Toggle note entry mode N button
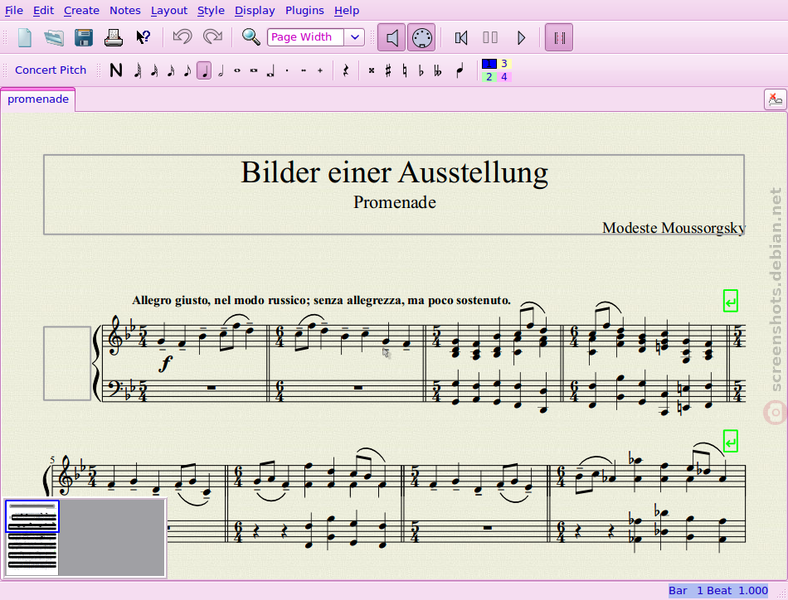 pos(116,70)
